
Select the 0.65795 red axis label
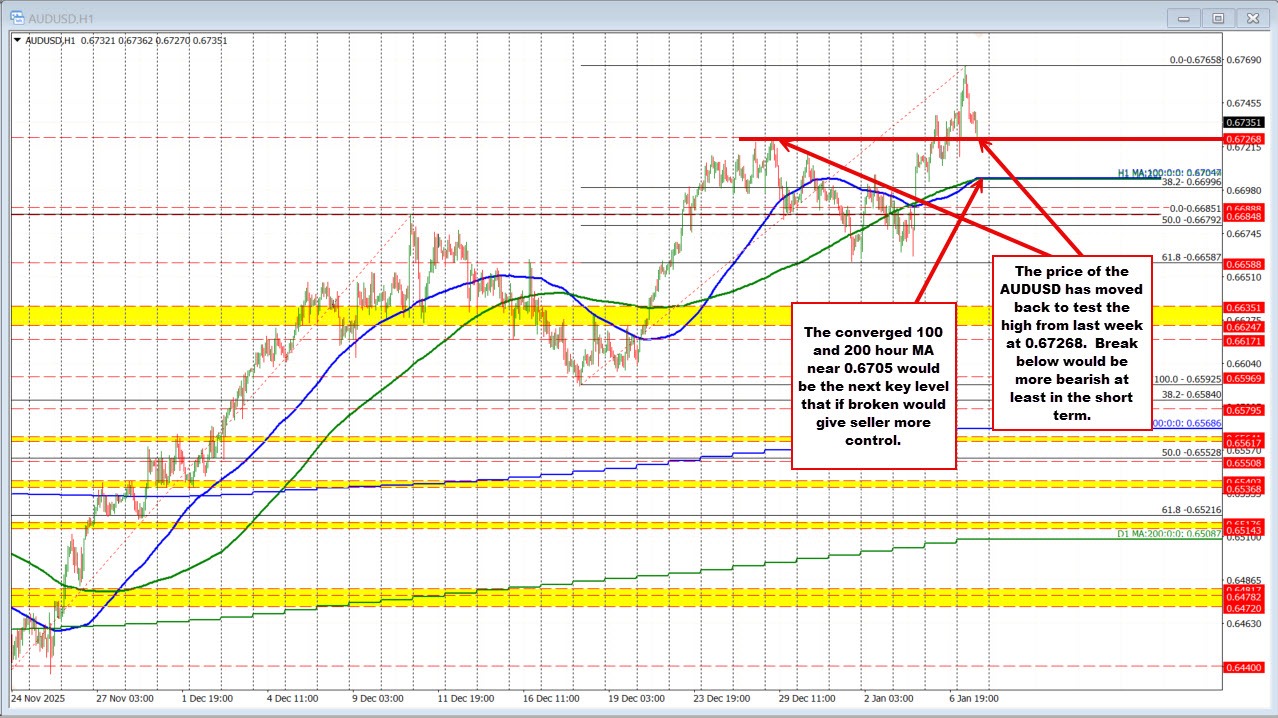click(x=1242, y=410)
